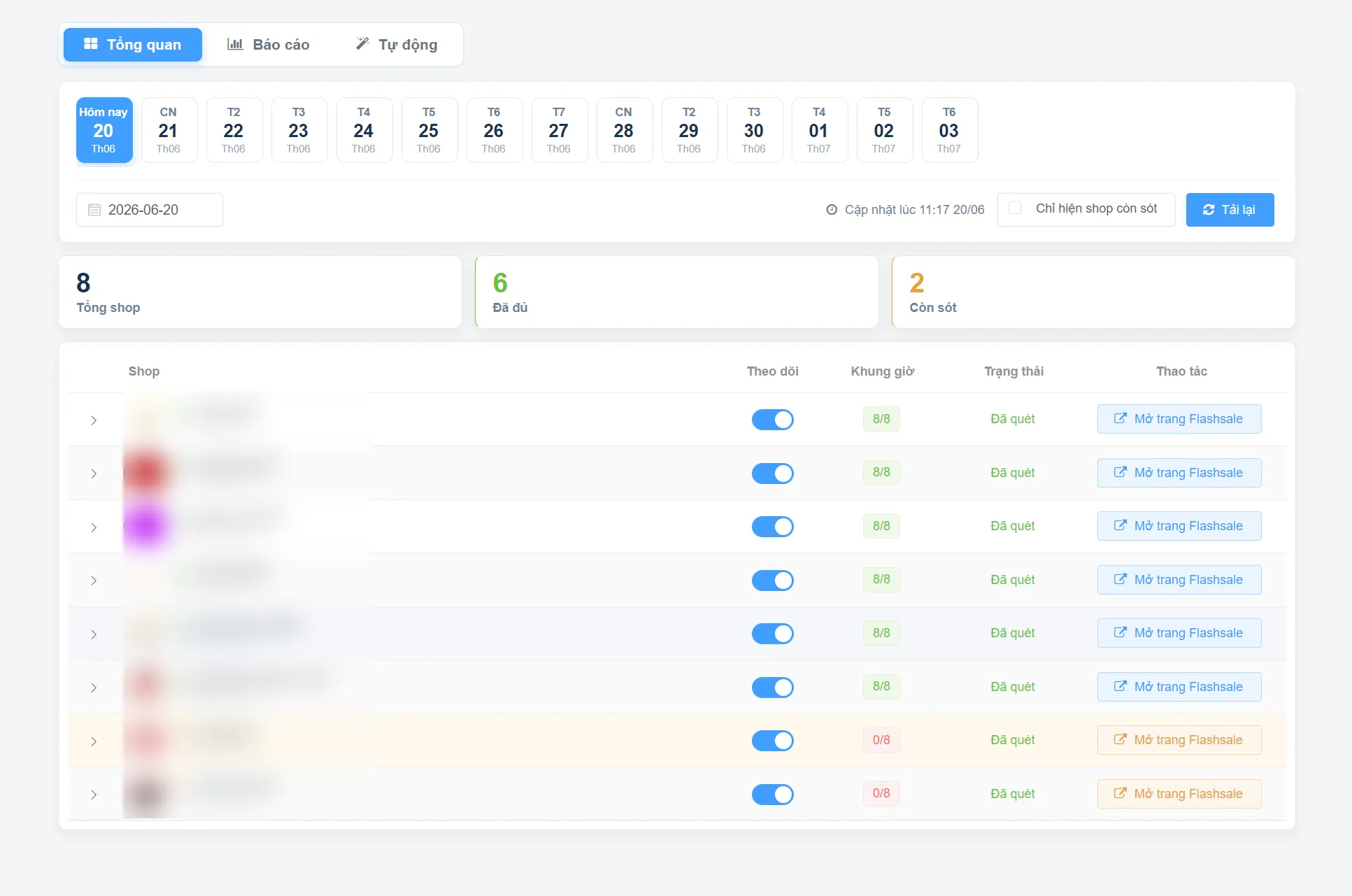Click Đã quét status in eighth row
The width and height of the screenshot is (1352, 896).
[1012, 794]
